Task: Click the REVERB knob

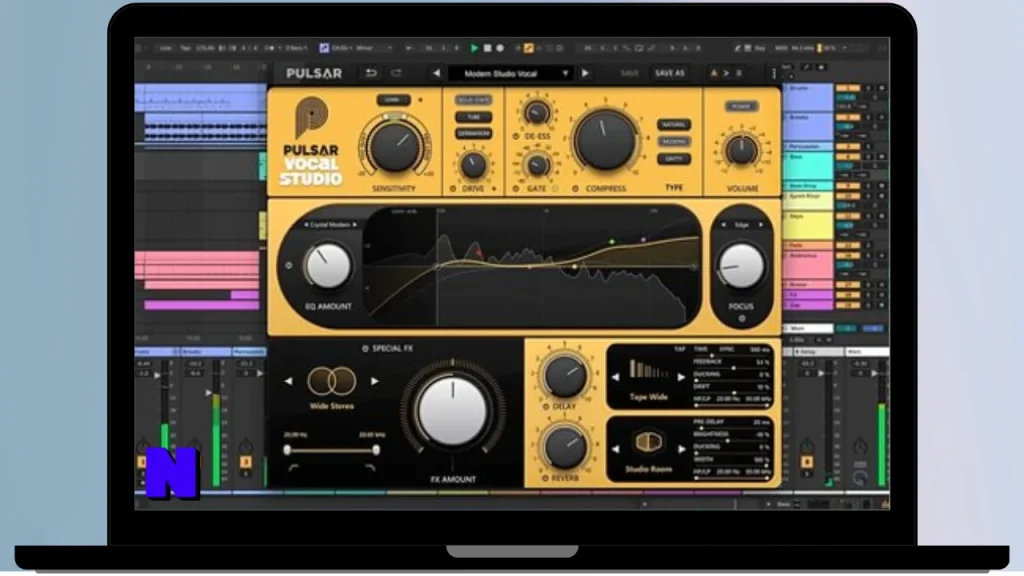Action: (x=565, y=447)
